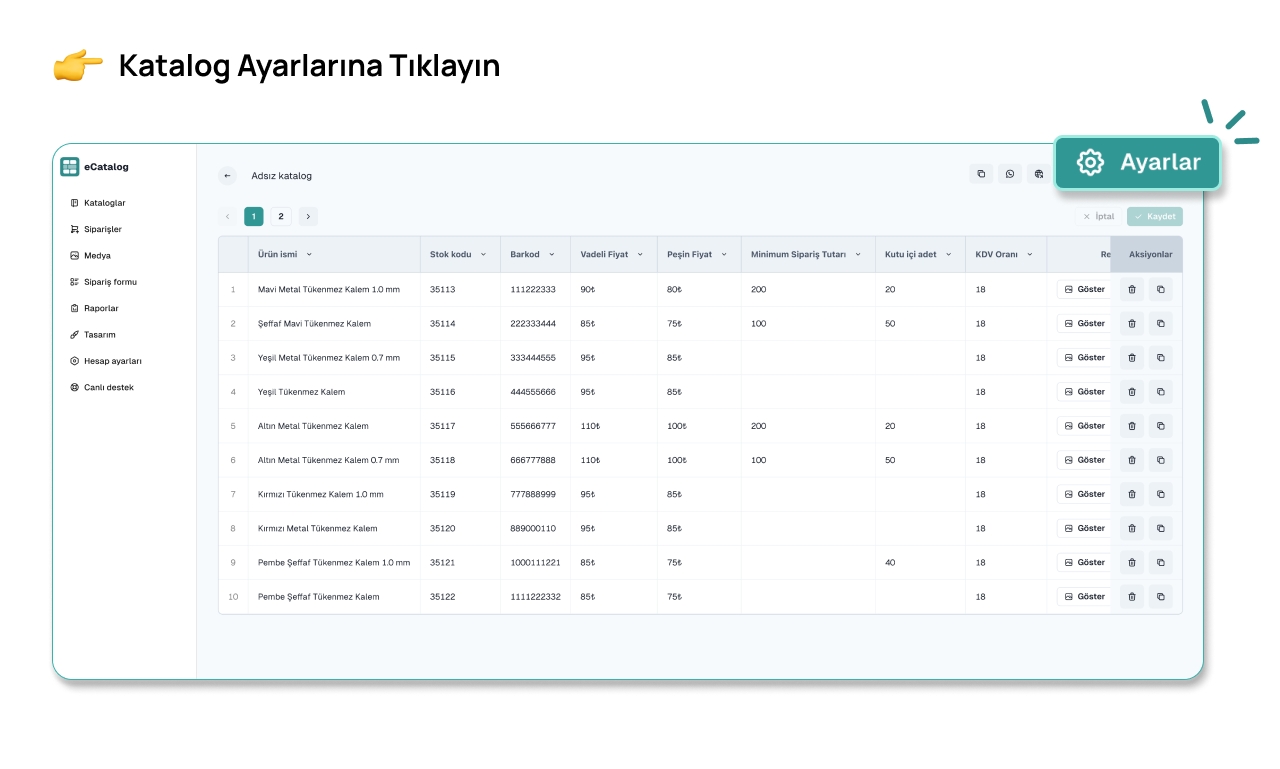The width and height of the screenshot is (1280, 769).
Task: Select Hesap ayarları in the sidebar
Action: (x=112, y=361)
